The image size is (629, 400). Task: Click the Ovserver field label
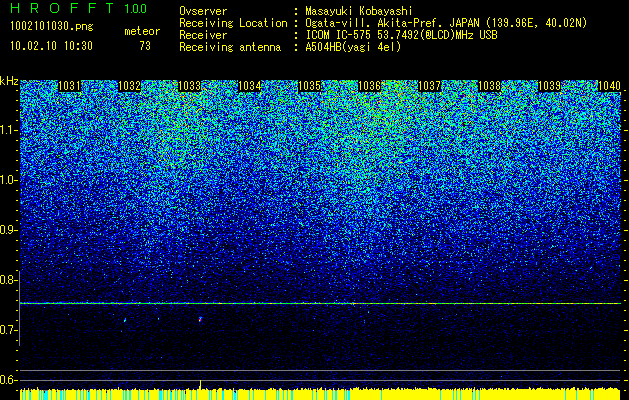tap(203, 11)
